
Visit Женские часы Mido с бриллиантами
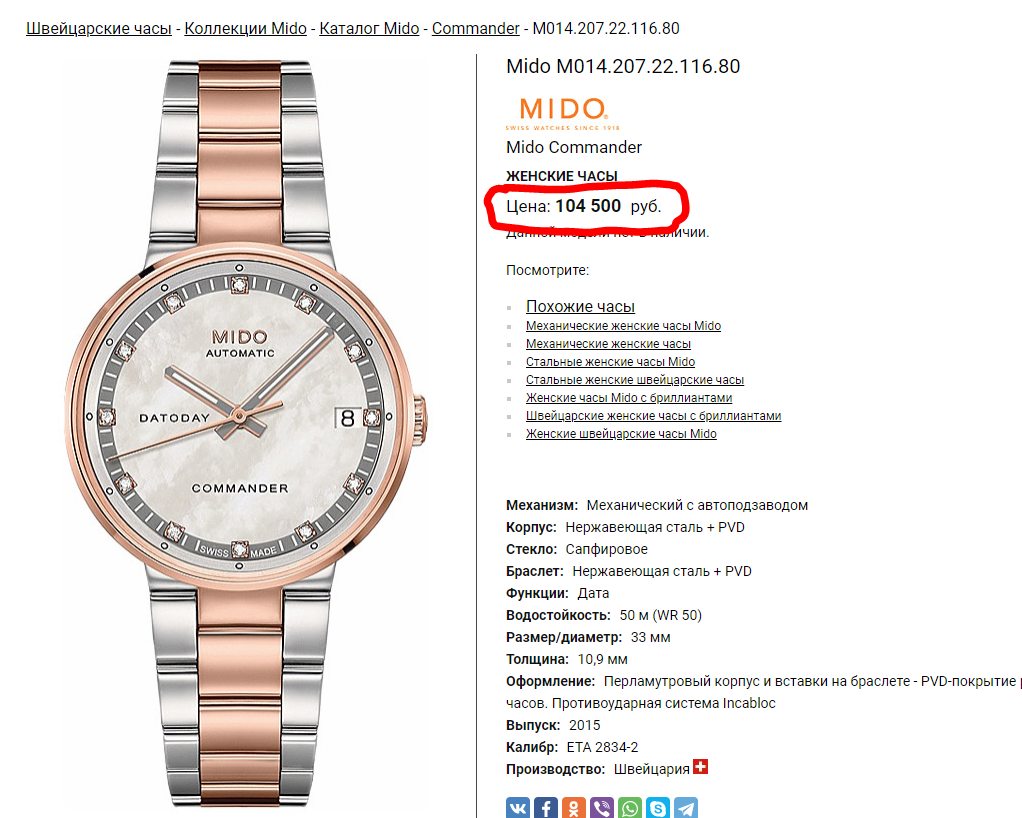point(629,398)
